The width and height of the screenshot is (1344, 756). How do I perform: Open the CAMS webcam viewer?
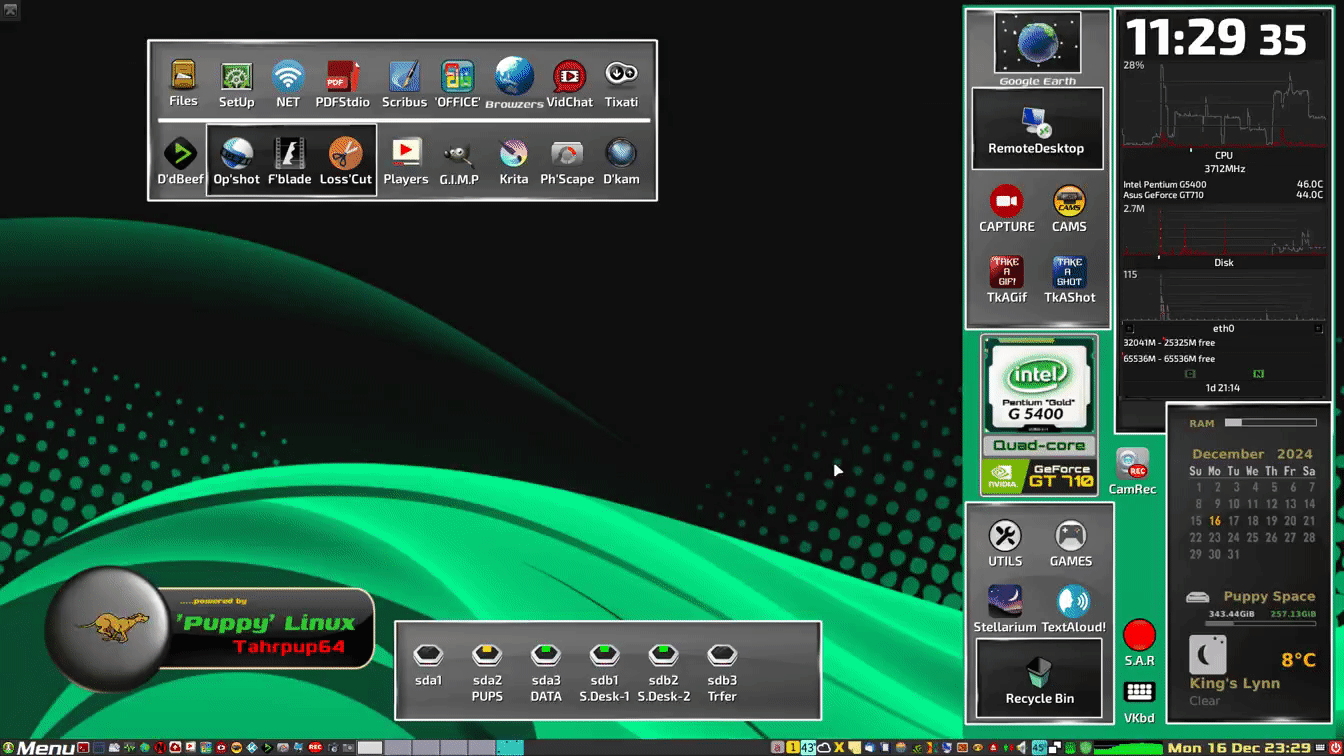1069,210
